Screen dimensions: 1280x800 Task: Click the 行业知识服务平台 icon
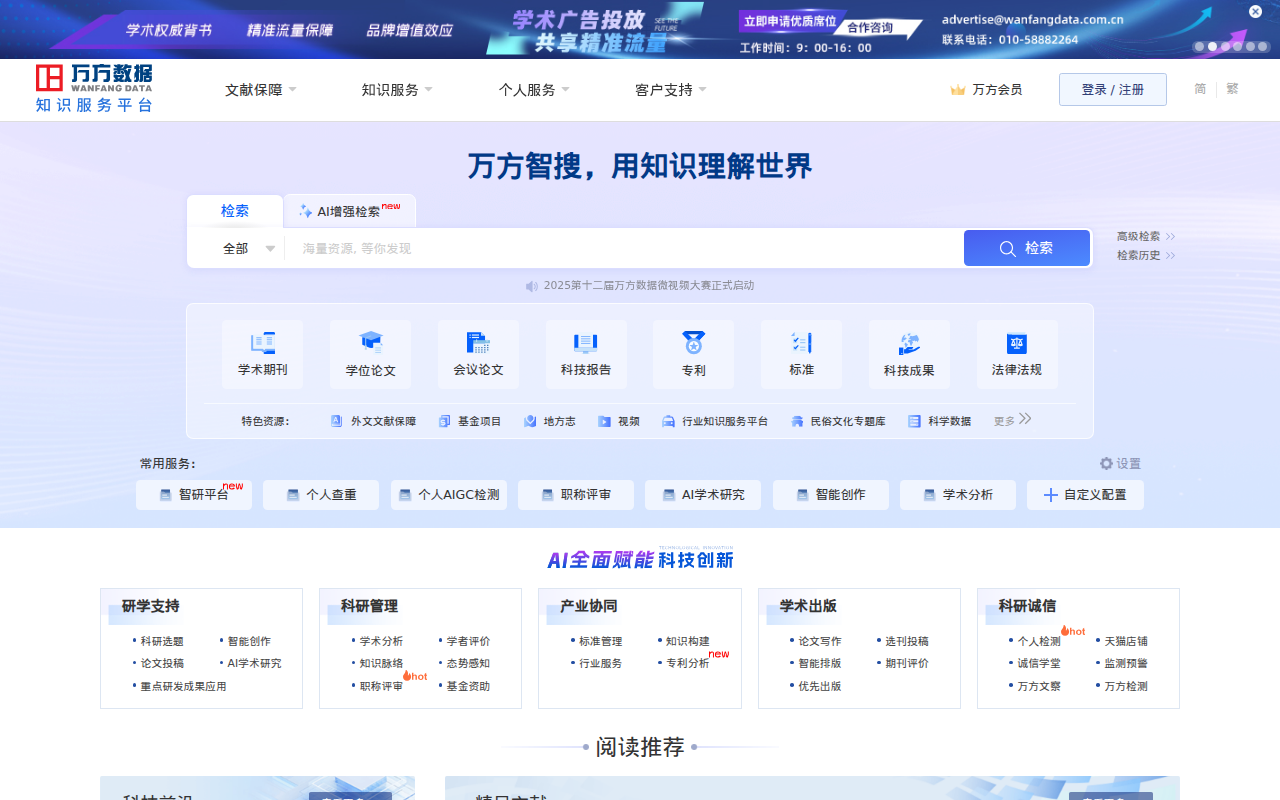point(668,421)
